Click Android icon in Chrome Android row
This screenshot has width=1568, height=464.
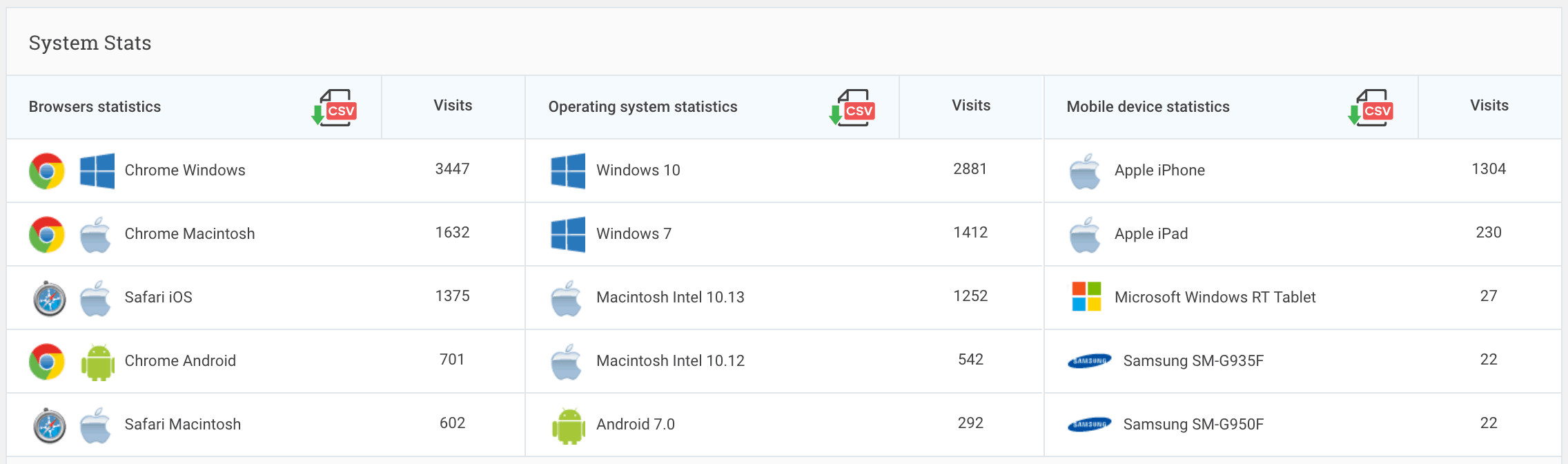point(98,362)
